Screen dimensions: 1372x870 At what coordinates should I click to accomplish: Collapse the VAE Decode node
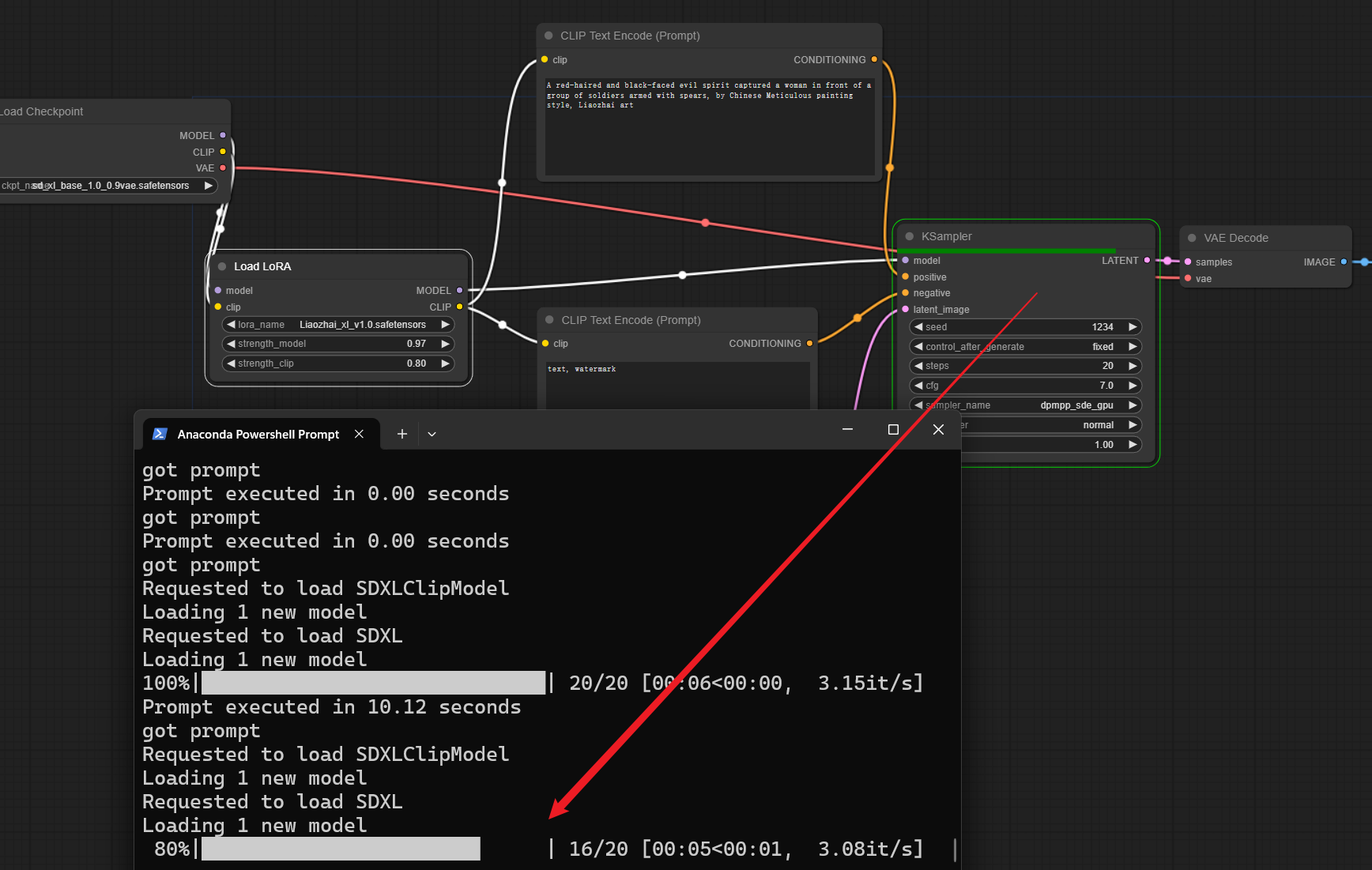(x=1192, y=238)
